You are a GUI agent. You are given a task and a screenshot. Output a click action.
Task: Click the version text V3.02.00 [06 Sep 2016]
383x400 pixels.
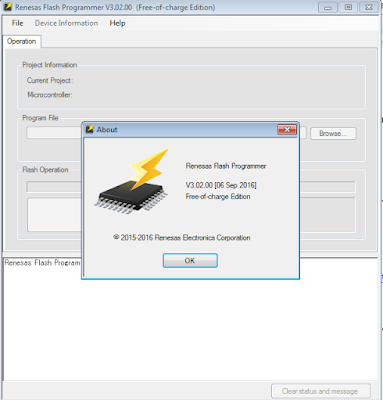pyautogui.click(x=221, y=185)
